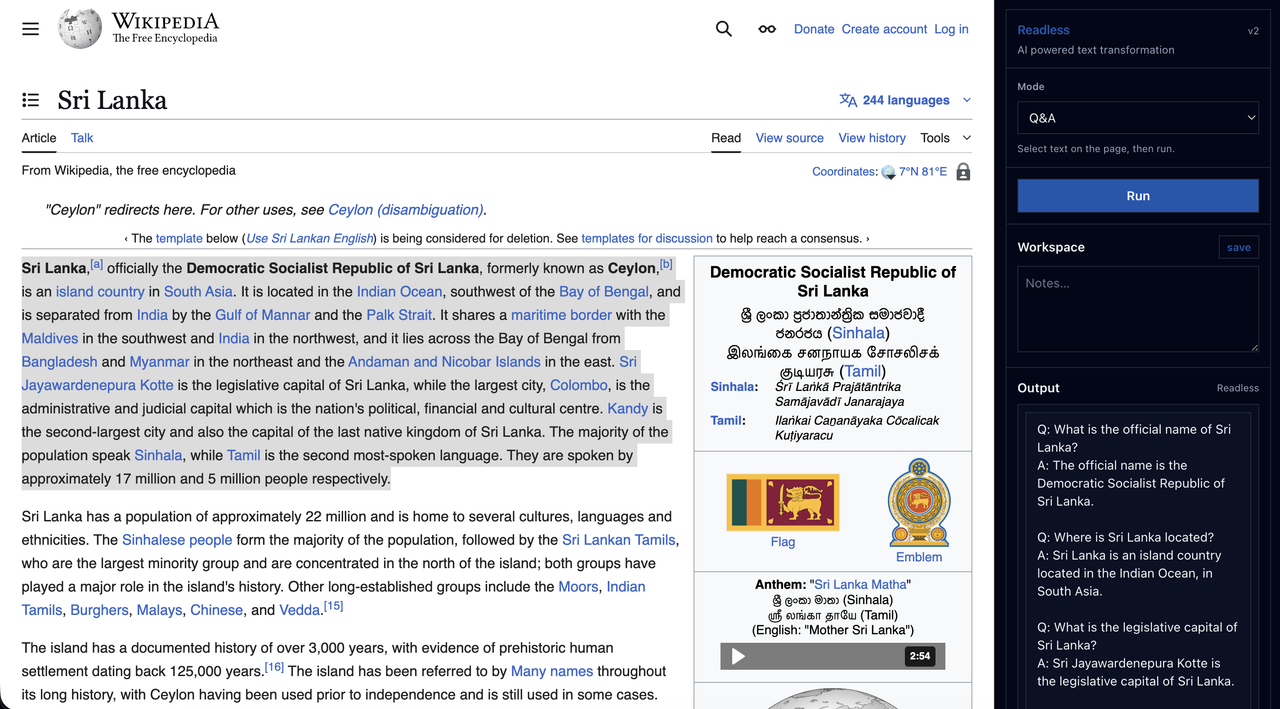Open the Sri Lanka Matha anthem link
1280x709 pixels.
[x=860, y=584]
